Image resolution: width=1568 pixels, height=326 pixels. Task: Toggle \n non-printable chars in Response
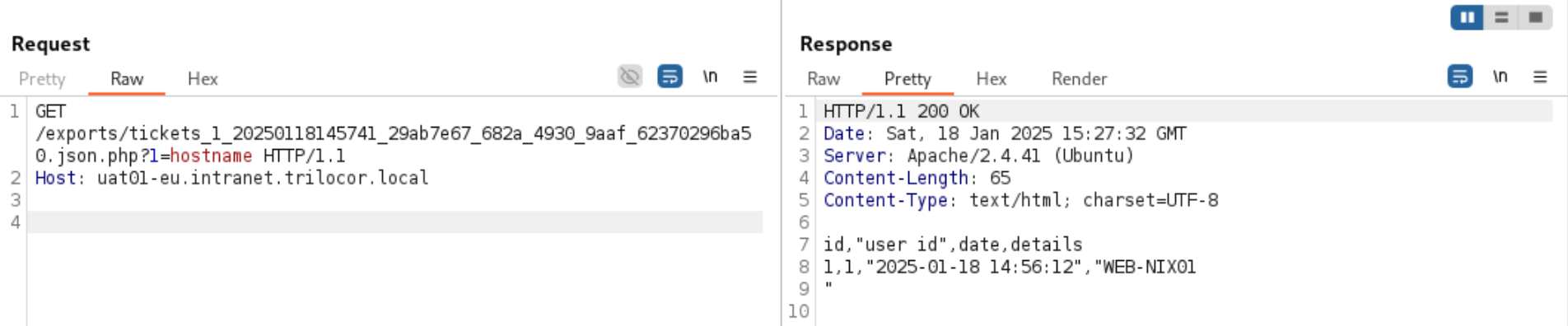1500,77
